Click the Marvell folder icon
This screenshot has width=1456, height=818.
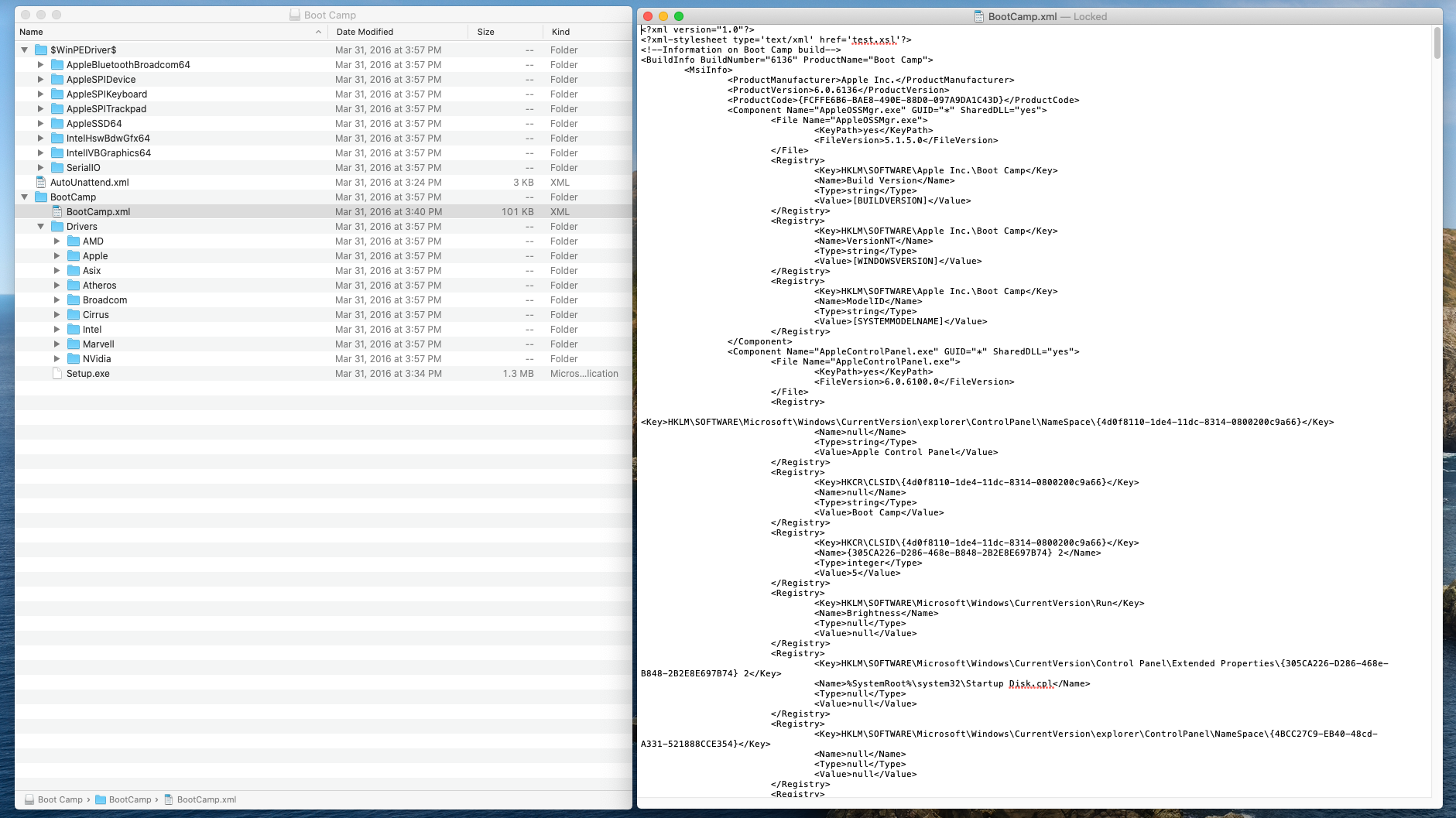pyautogui.click(x=74, y=344)
